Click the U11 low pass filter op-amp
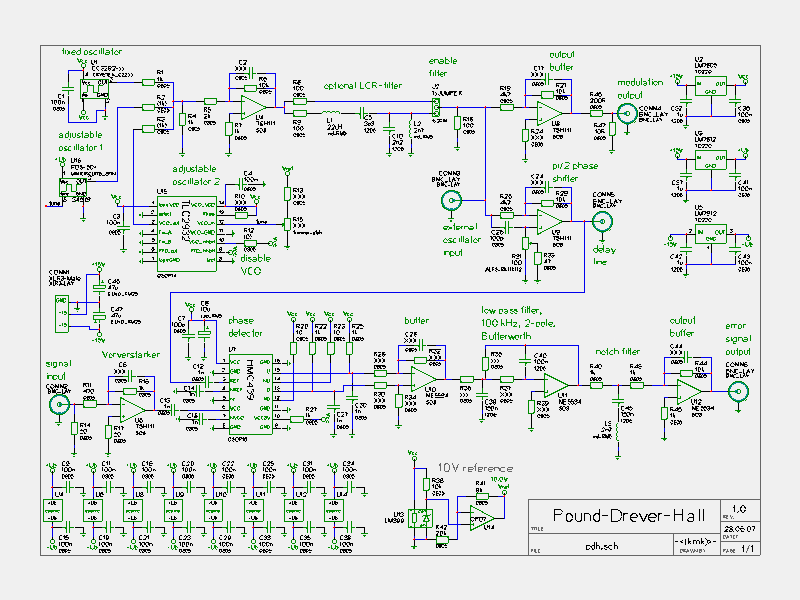Image resolution: width=800 pixels, height=600 pixels. pyautogui.click(x=556, y=386)
